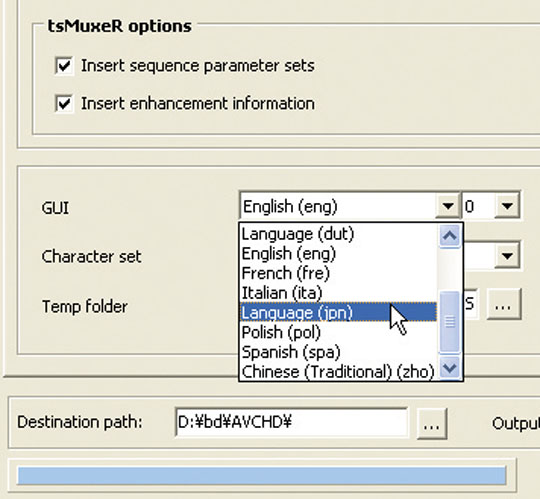Click the blue progress bar
Screen dimensions: 540x499
[262, 476]
